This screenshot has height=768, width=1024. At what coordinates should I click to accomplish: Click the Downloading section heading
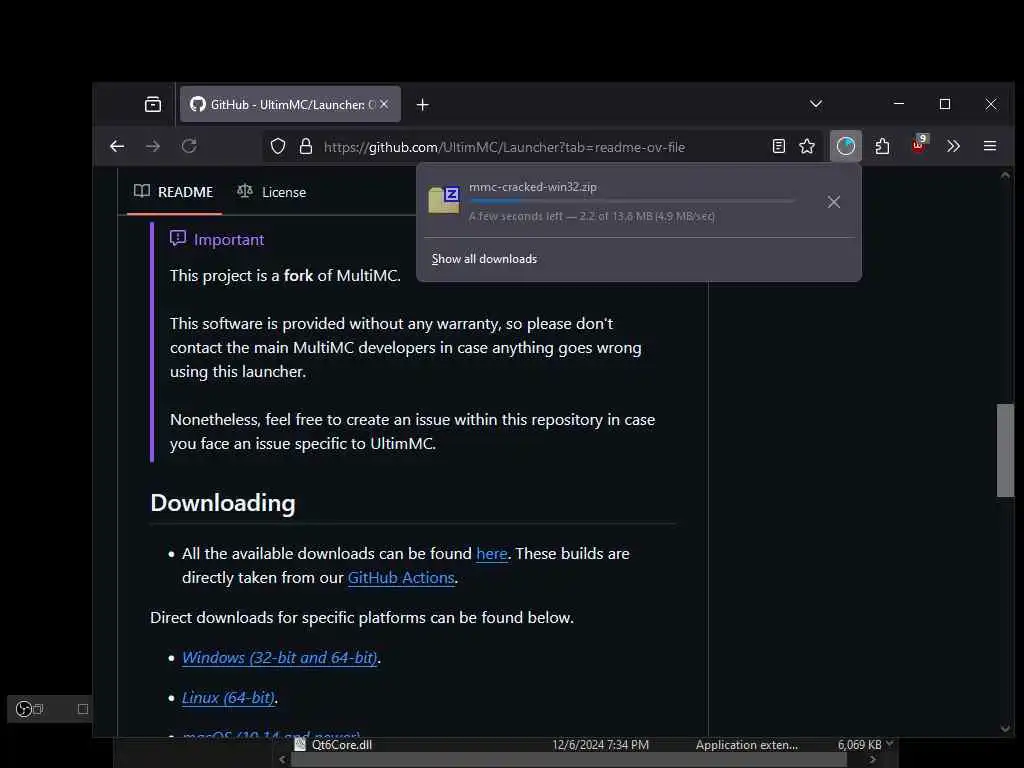(223, 503)
